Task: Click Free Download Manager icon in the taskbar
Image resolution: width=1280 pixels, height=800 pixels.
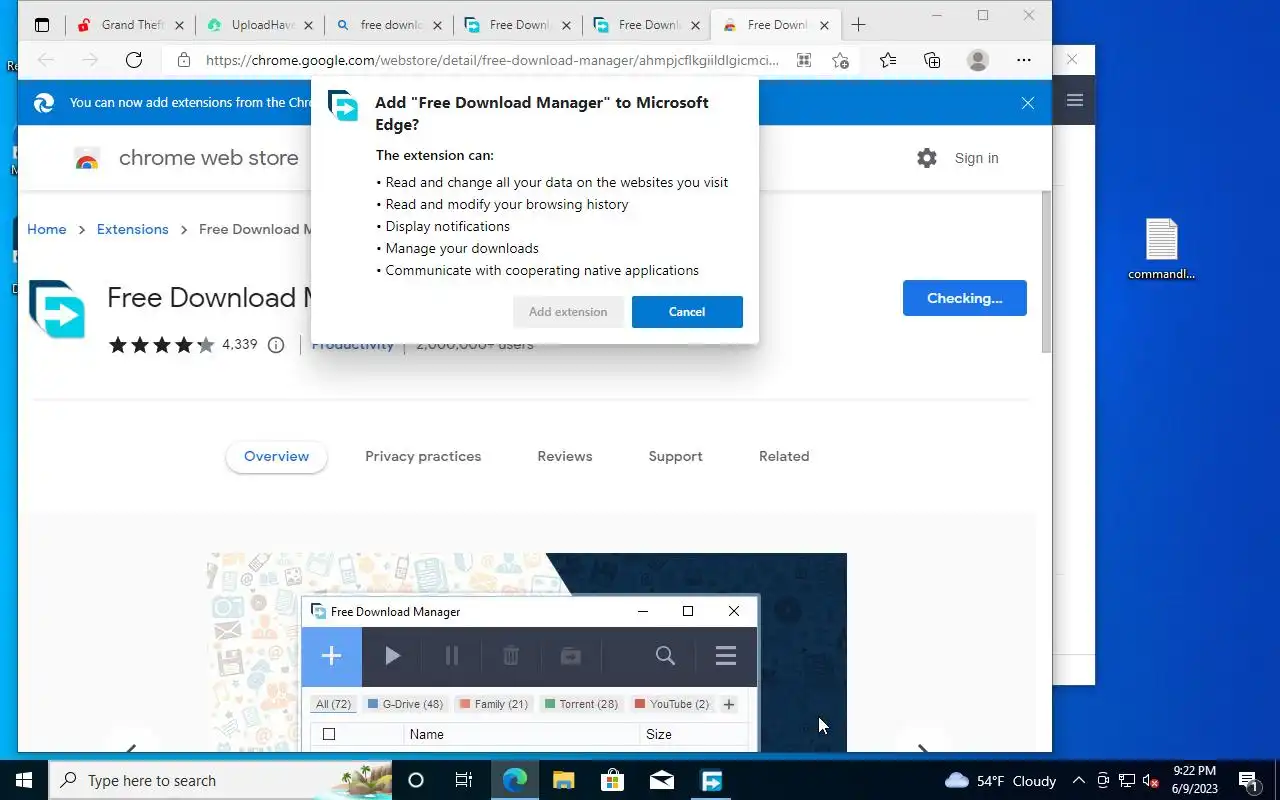Action: [711, 780]
